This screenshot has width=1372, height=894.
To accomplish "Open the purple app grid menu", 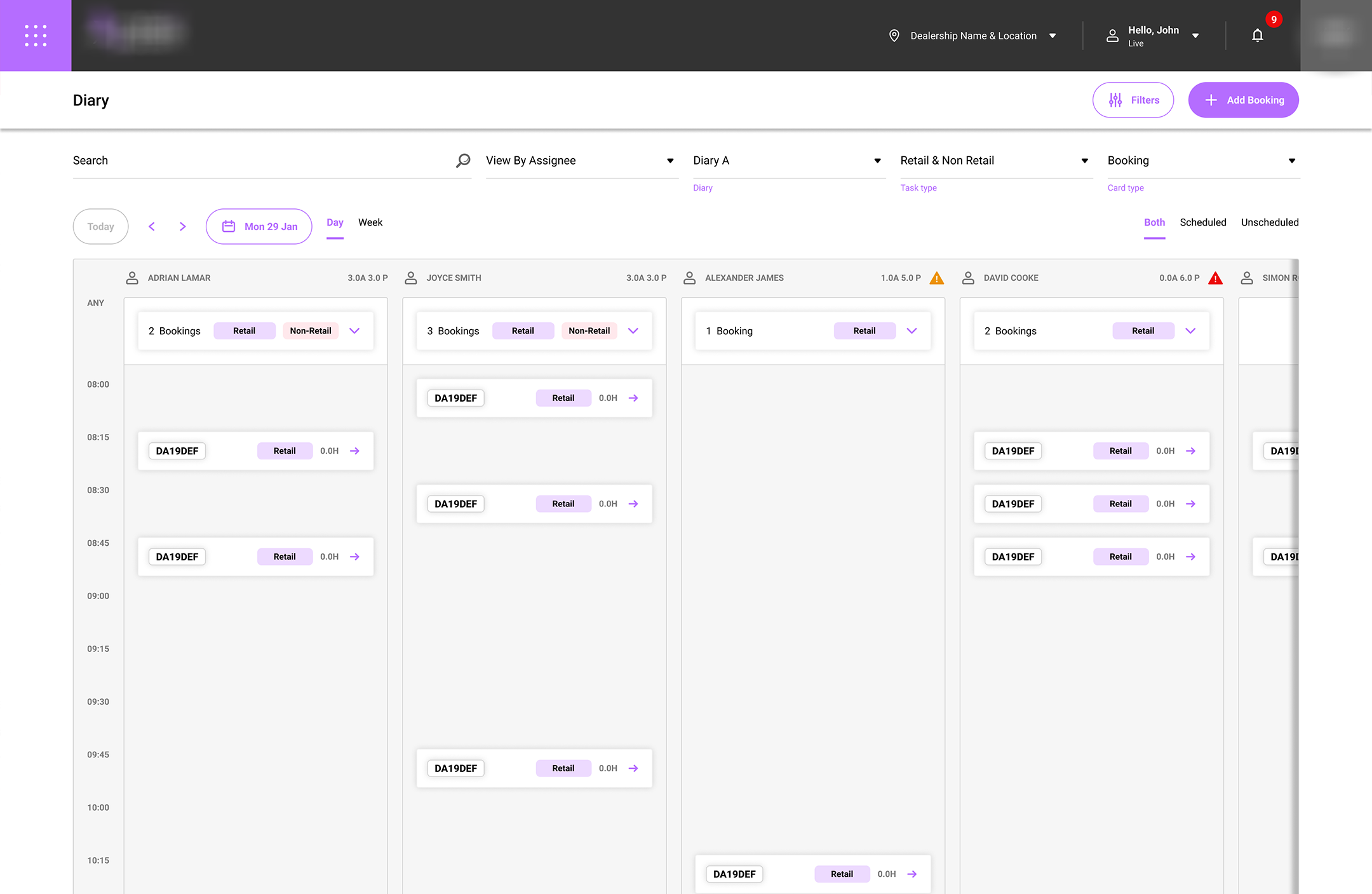I will tap(36, 36).
